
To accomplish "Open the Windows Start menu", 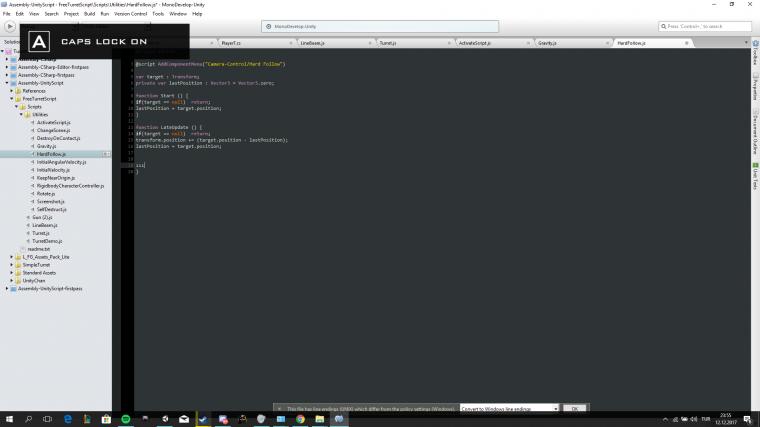I will [9, 419].
